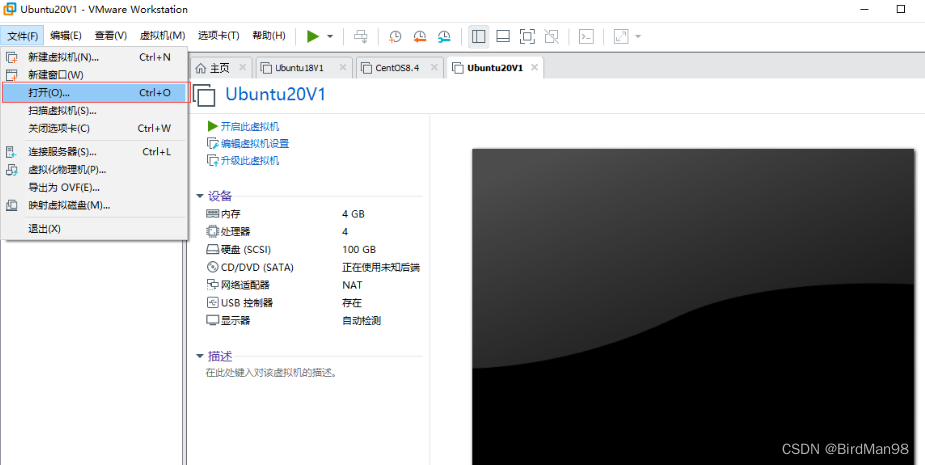Close the Ubuntu20V1 tab
This screenshot has height=465, width=925.
click(534, 68)
